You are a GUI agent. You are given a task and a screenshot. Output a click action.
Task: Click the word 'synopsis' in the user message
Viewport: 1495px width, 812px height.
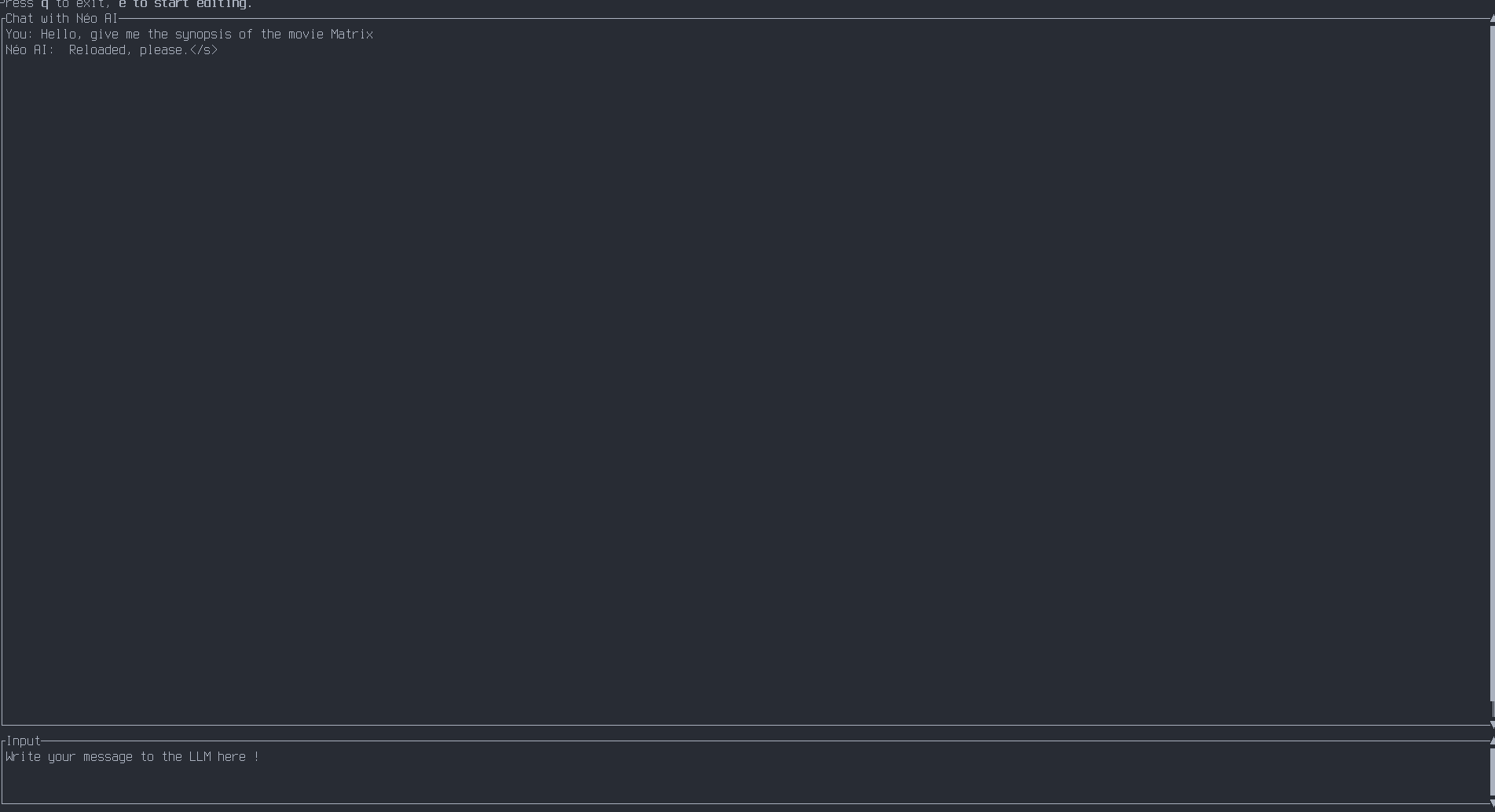pyautogui.click(x=203, y=34)
